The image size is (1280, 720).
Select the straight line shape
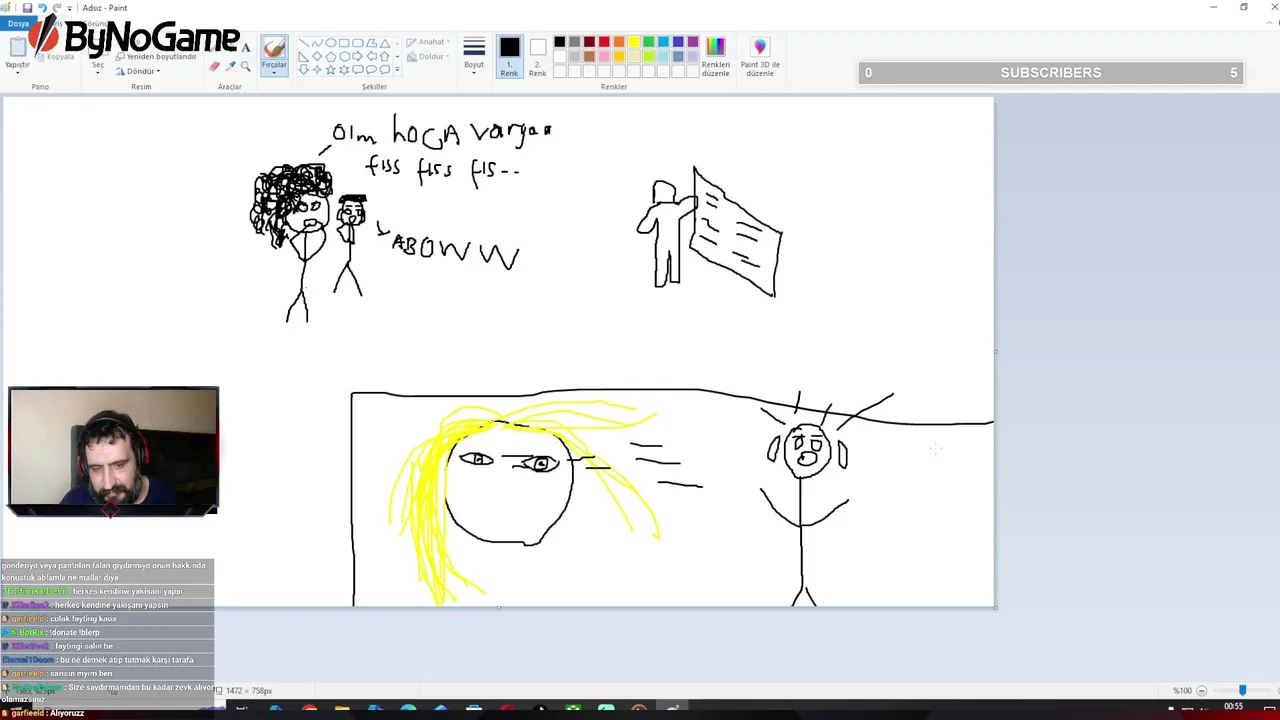[304, 43]
